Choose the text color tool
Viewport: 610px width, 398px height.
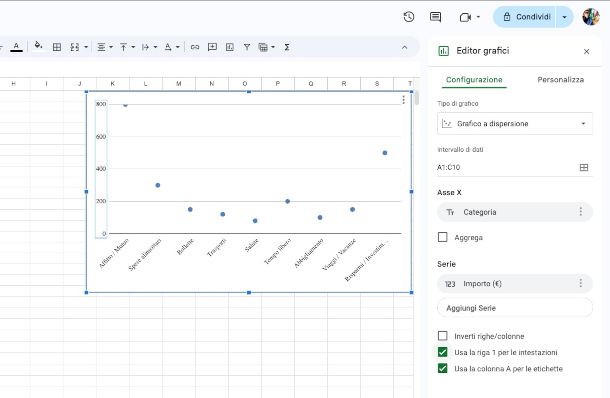[16, 47]
